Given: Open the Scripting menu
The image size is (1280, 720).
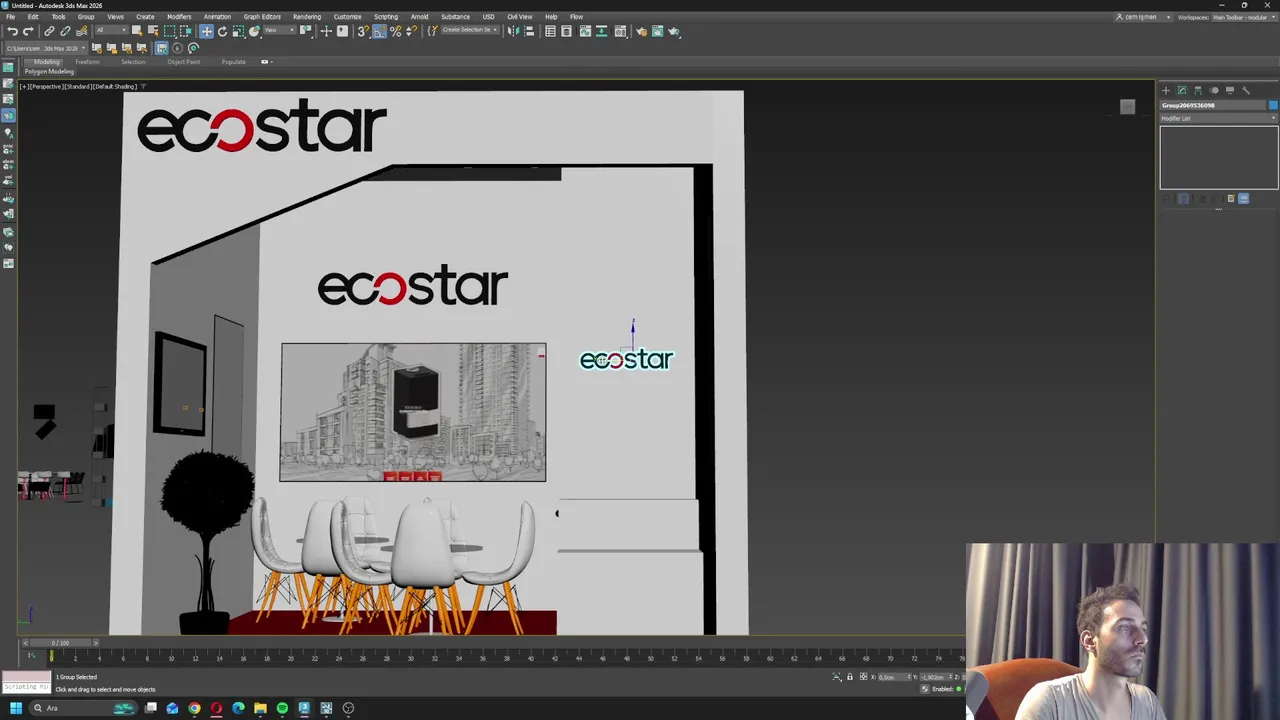Looking at the screenshot, I should [x=385, y=17].
